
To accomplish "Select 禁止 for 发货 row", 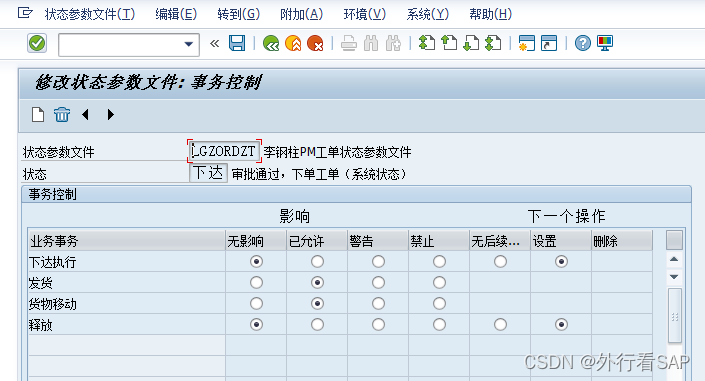I will (x=439, y=282).
